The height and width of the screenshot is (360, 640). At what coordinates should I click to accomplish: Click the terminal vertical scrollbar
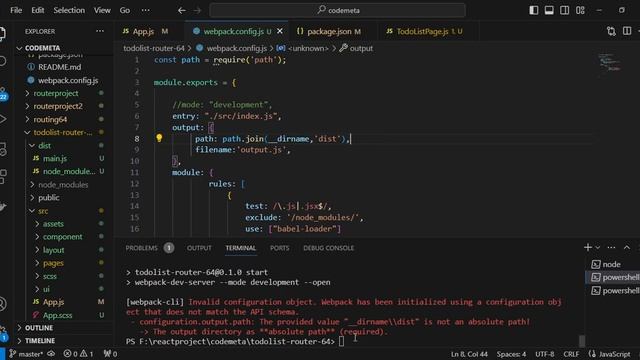[x=582, y=340]
